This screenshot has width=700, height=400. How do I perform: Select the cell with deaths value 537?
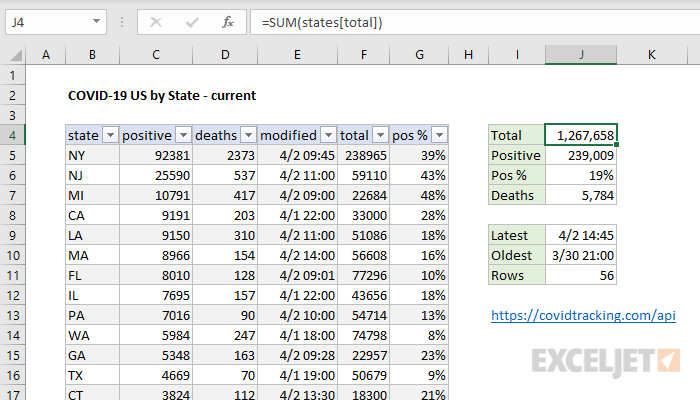[225, 175]
